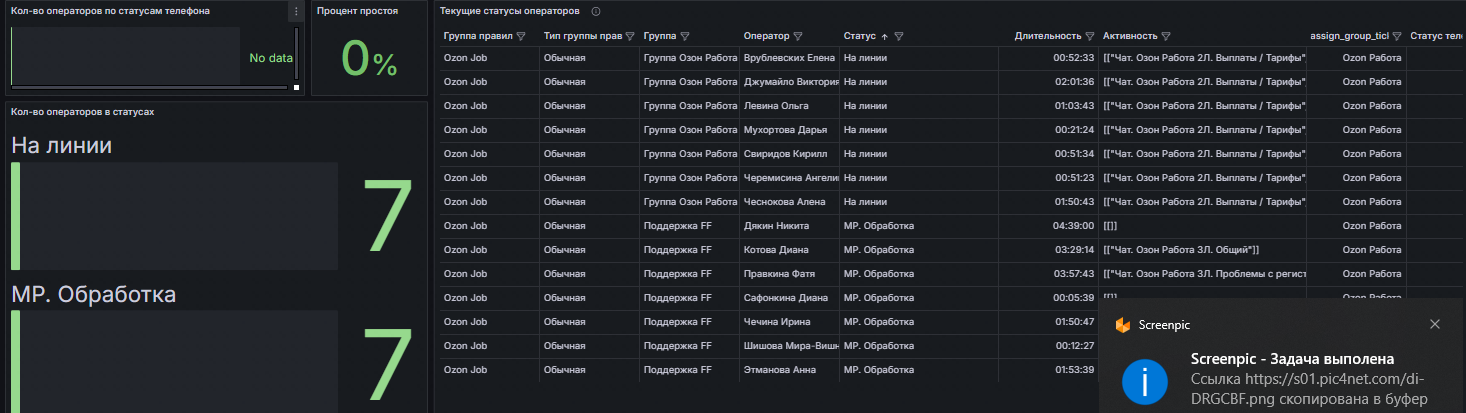Open filter icon for Длительность column
The width and height of the screenshot is (1466, 413).
[1089, 36]
